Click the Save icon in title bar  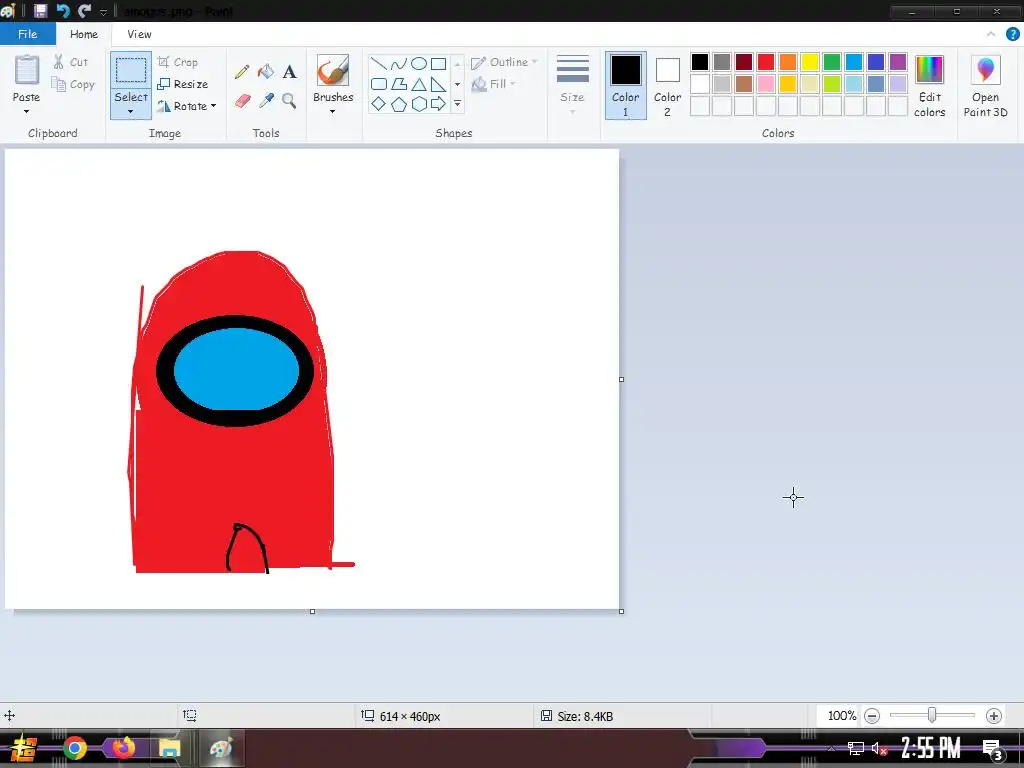[x=40, y=11]
